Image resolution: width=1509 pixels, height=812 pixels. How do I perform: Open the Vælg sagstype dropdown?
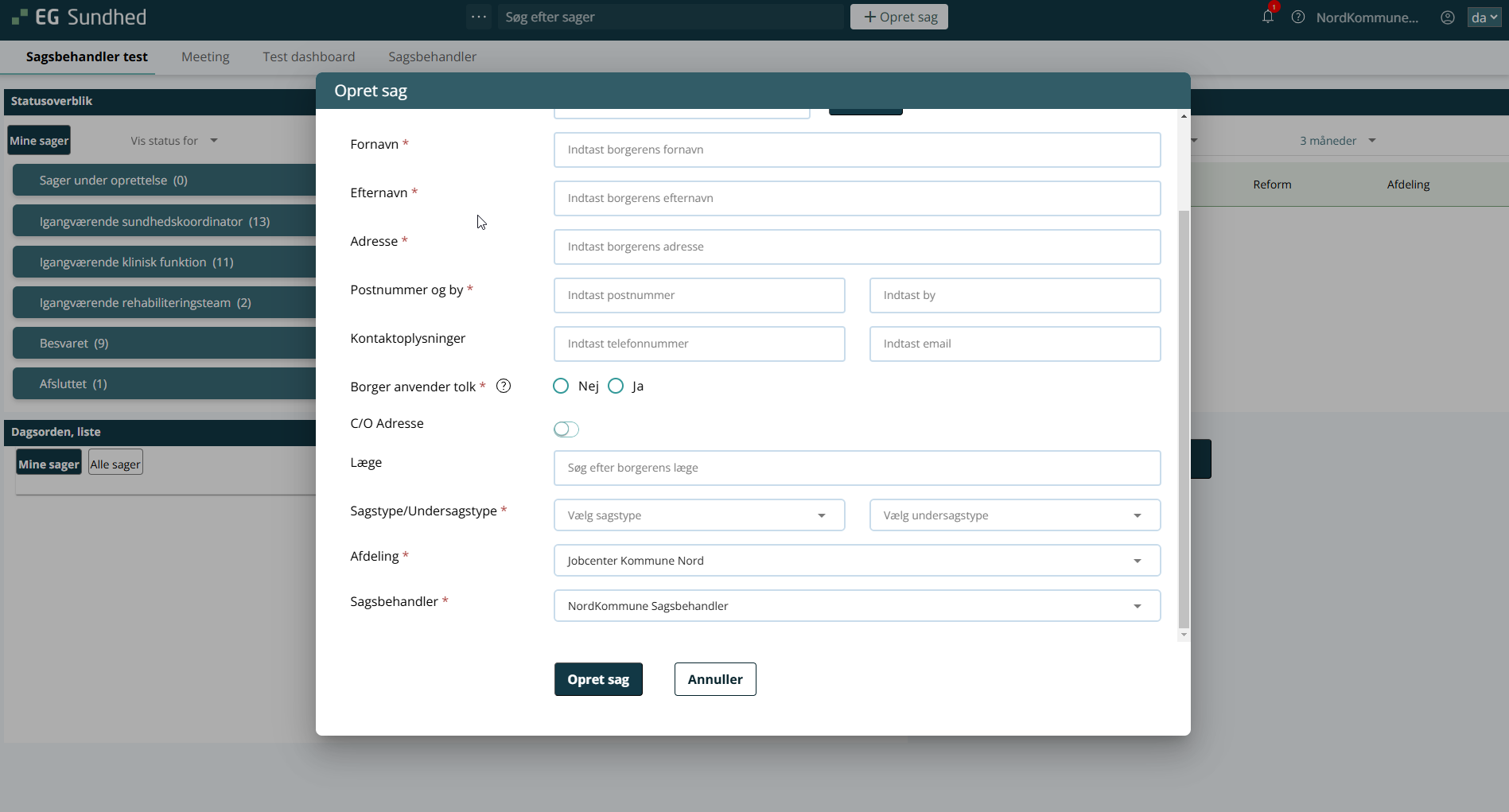click(698, 515)
